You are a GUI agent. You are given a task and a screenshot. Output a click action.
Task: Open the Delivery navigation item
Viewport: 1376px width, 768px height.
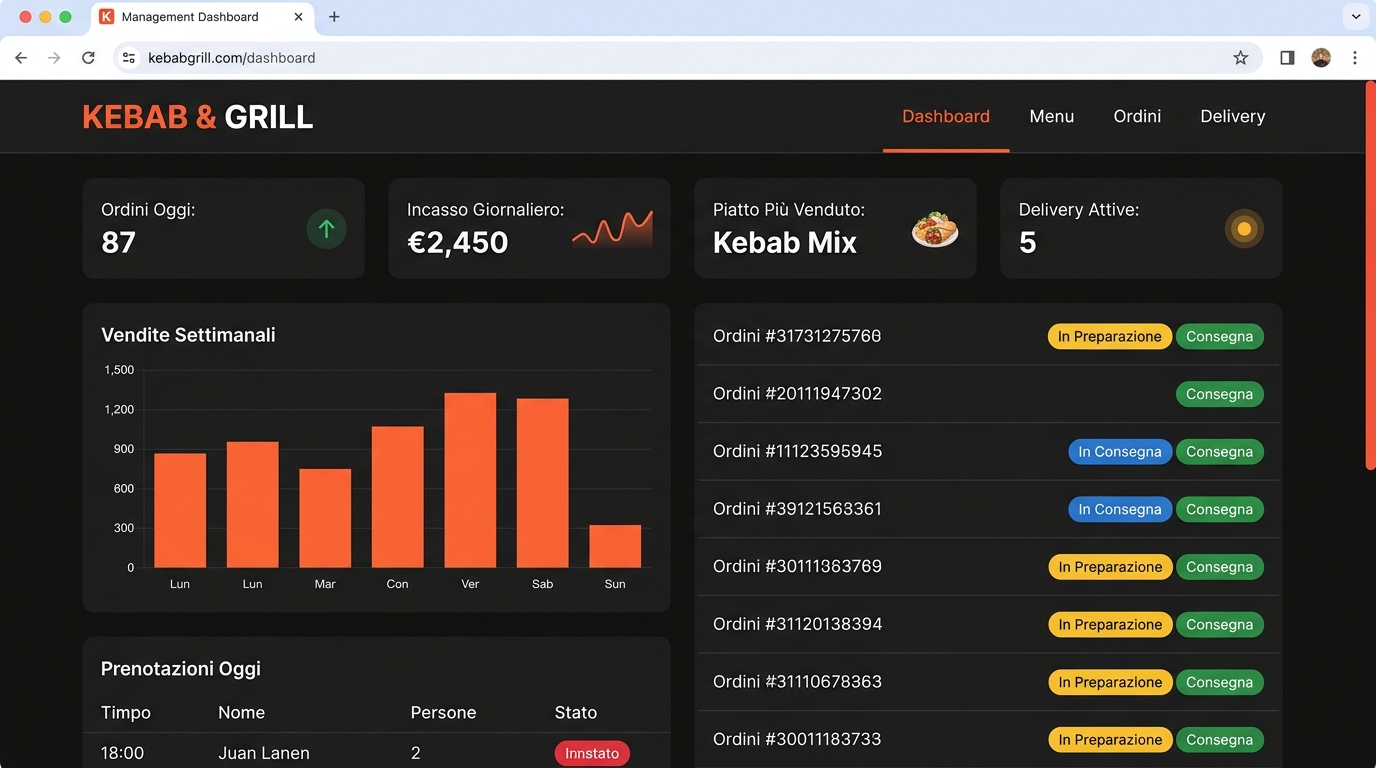click(x=1232, y=116)
